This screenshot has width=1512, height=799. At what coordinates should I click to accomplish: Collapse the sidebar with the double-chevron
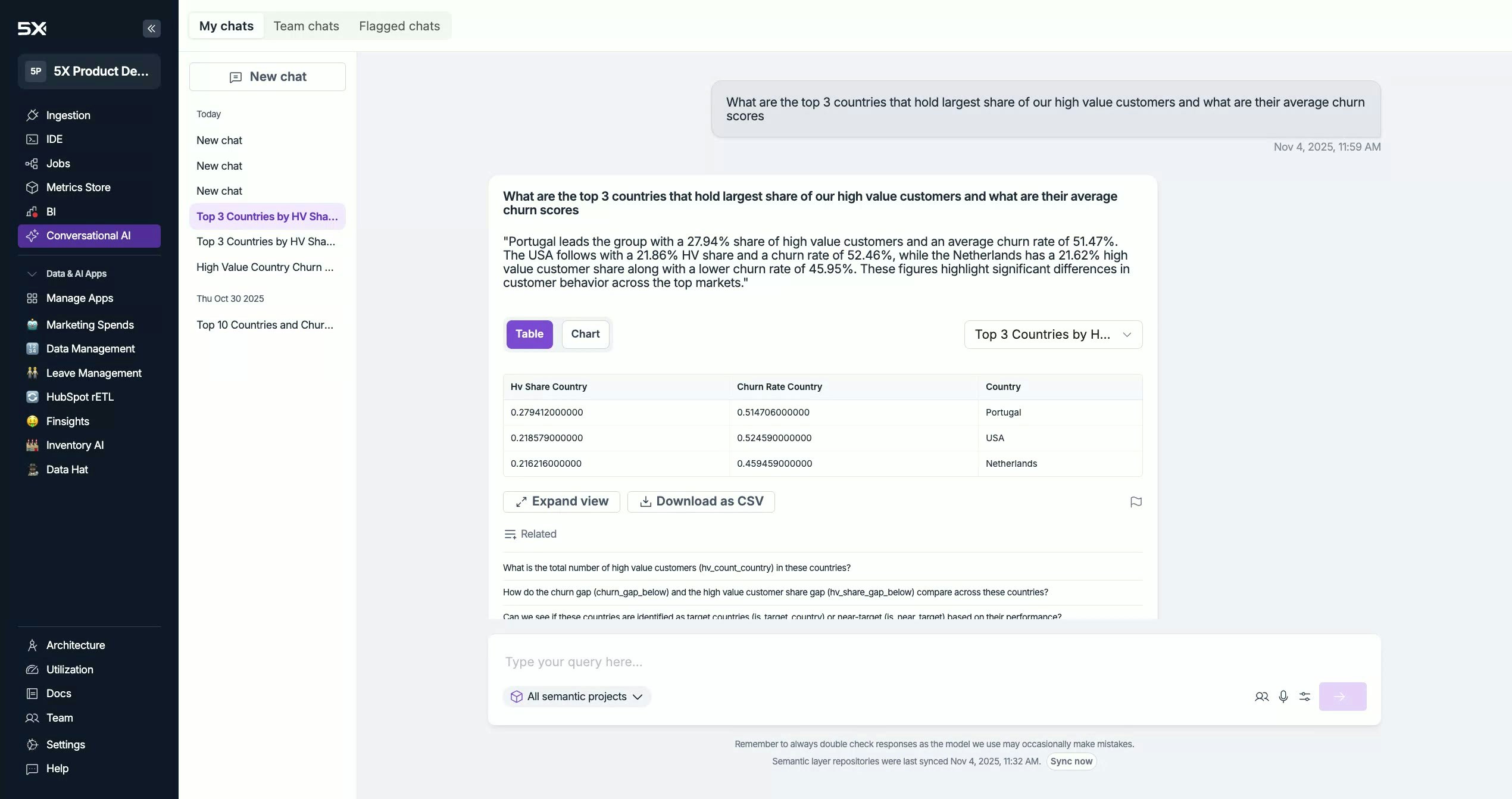click(151, 28)
